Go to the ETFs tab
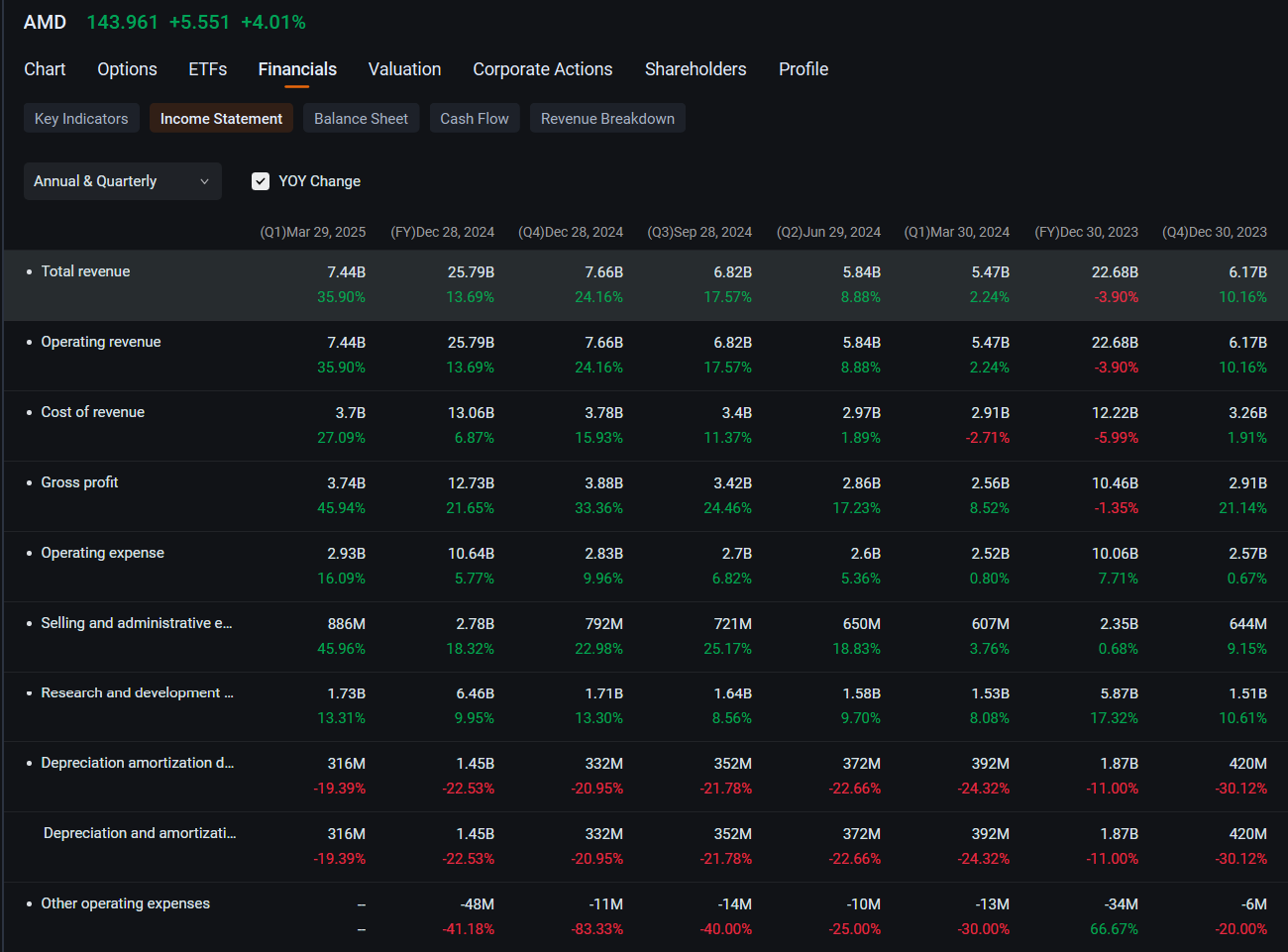Image resolution: width=1288 pixels, height=952 pixels. tap(208, 69)
